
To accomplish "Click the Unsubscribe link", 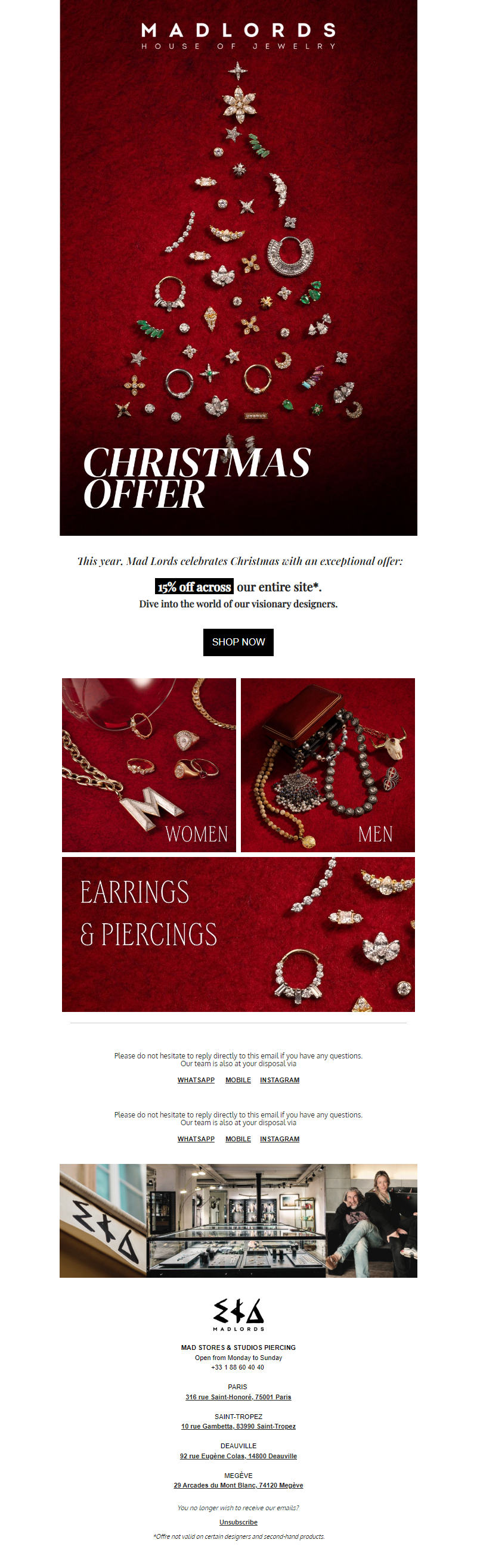I will (238, 1522).
